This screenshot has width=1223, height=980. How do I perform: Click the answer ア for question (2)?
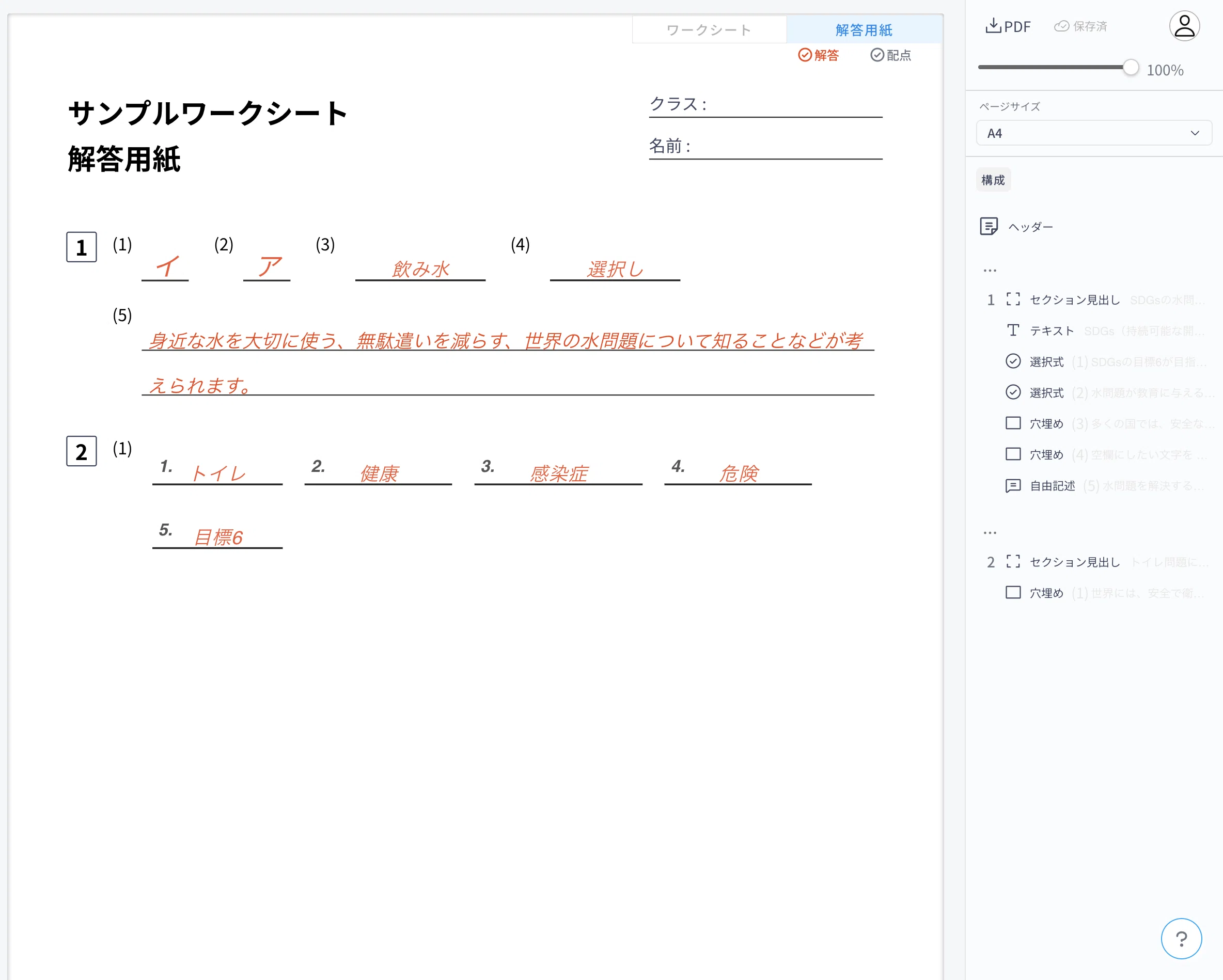[x=269, y=266]
